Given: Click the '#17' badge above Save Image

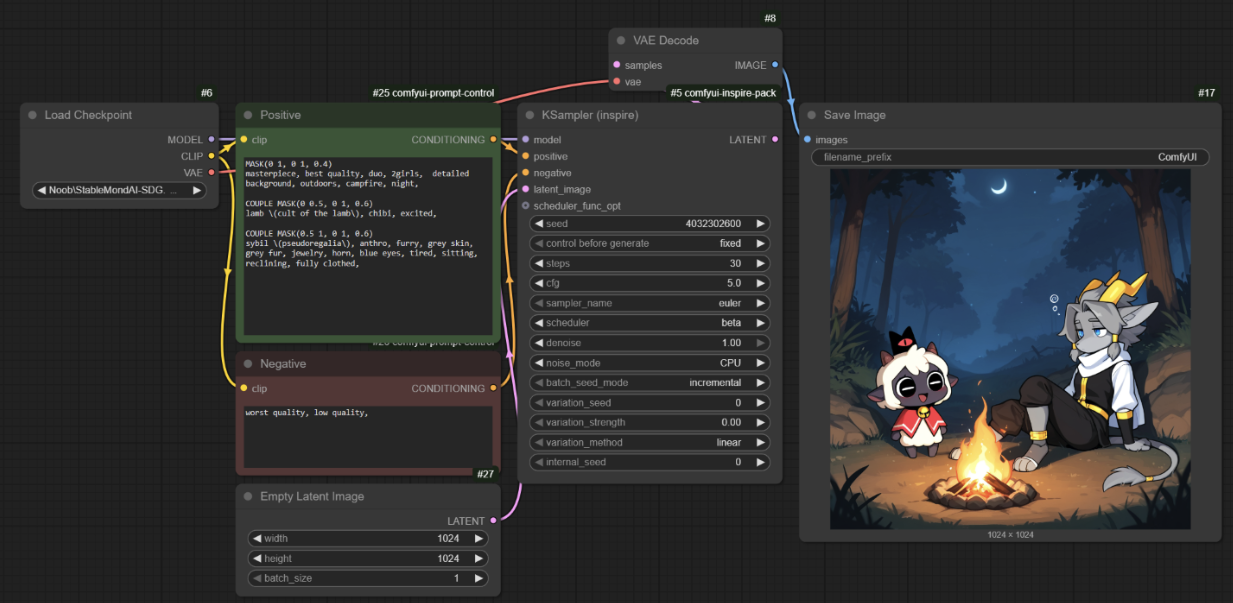Looking at the screenshot, I should click(x=1206, y=93).
